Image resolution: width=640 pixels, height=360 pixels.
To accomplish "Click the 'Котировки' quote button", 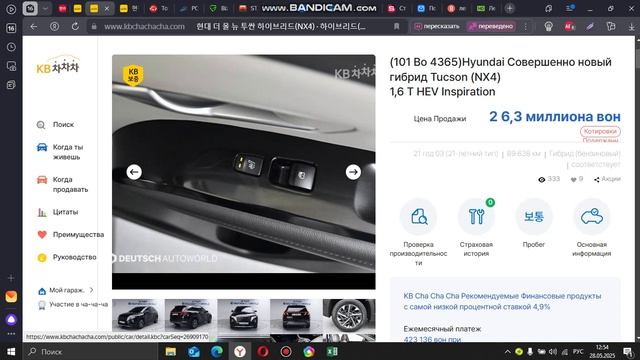I will pos(600,131).
